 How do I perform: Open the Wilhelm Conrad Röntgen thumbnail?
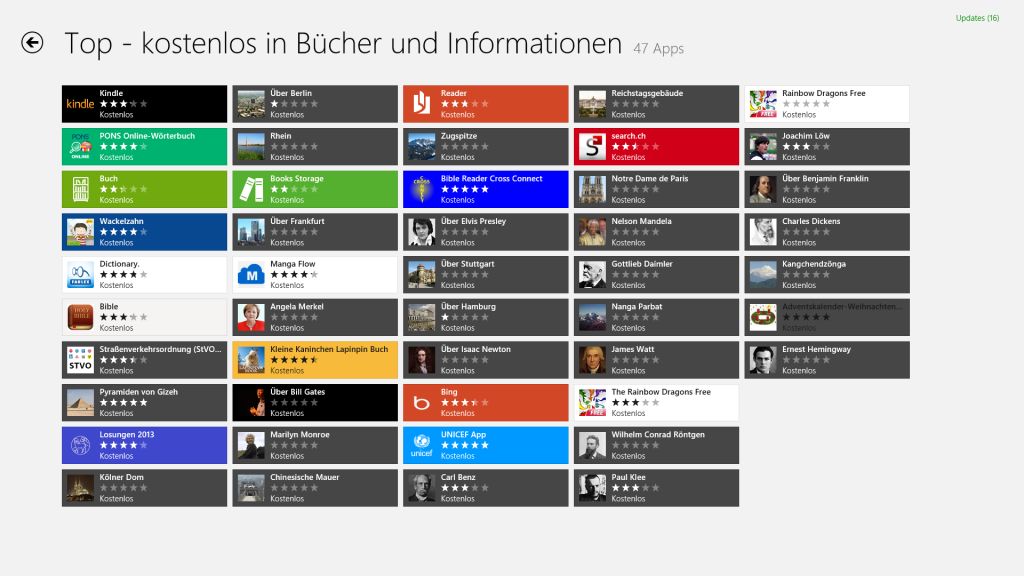click(593, 445)
